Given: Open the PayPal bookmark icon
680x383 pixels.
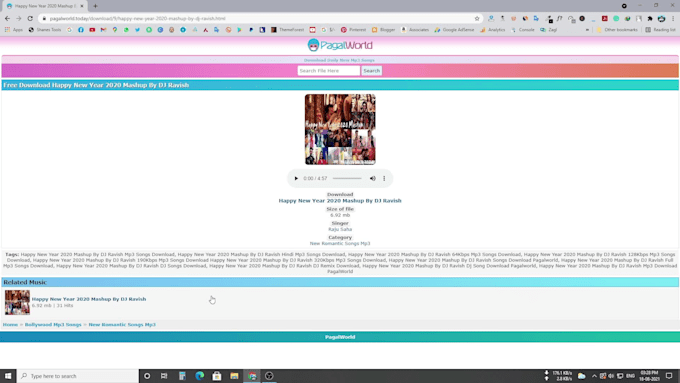Looking at the screenshot, I should 251,30.
